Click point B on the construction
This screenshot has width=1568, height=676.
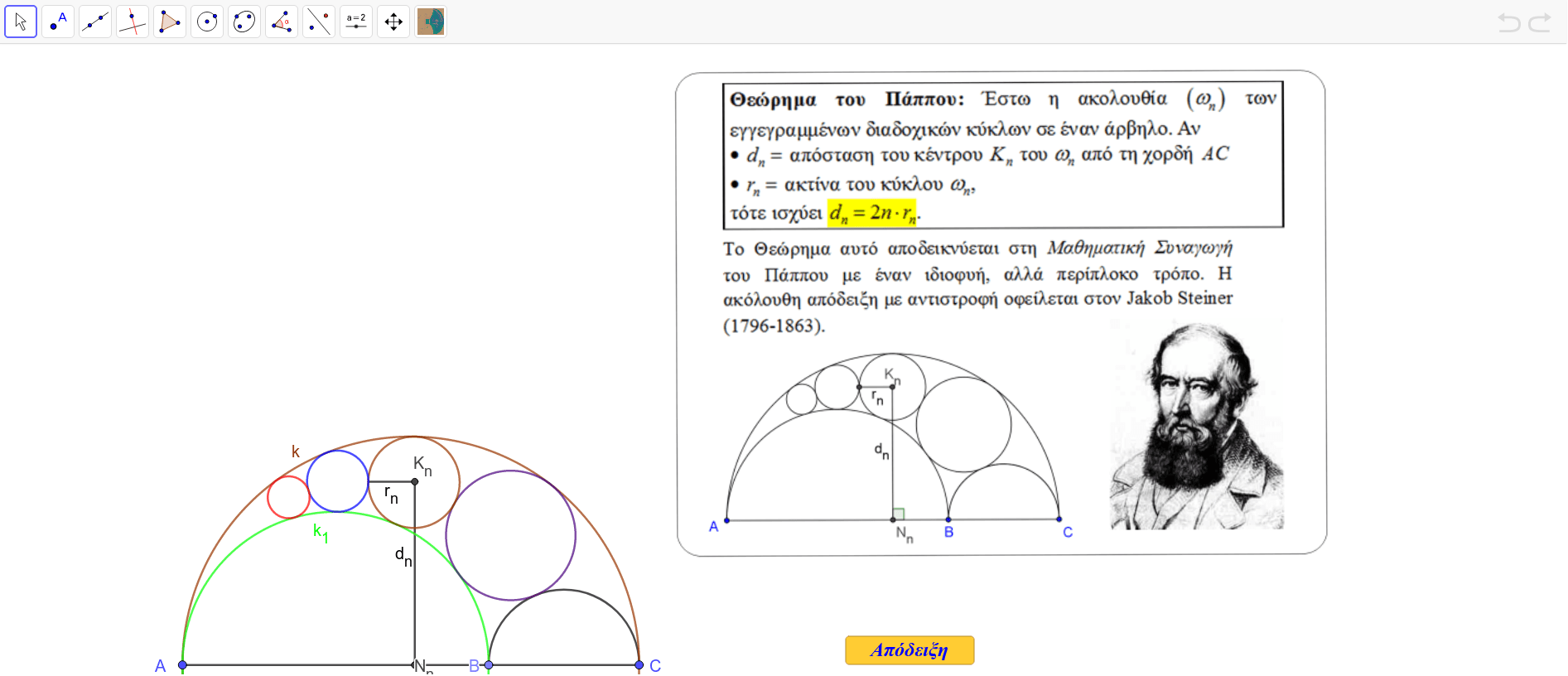pos(489,665)
